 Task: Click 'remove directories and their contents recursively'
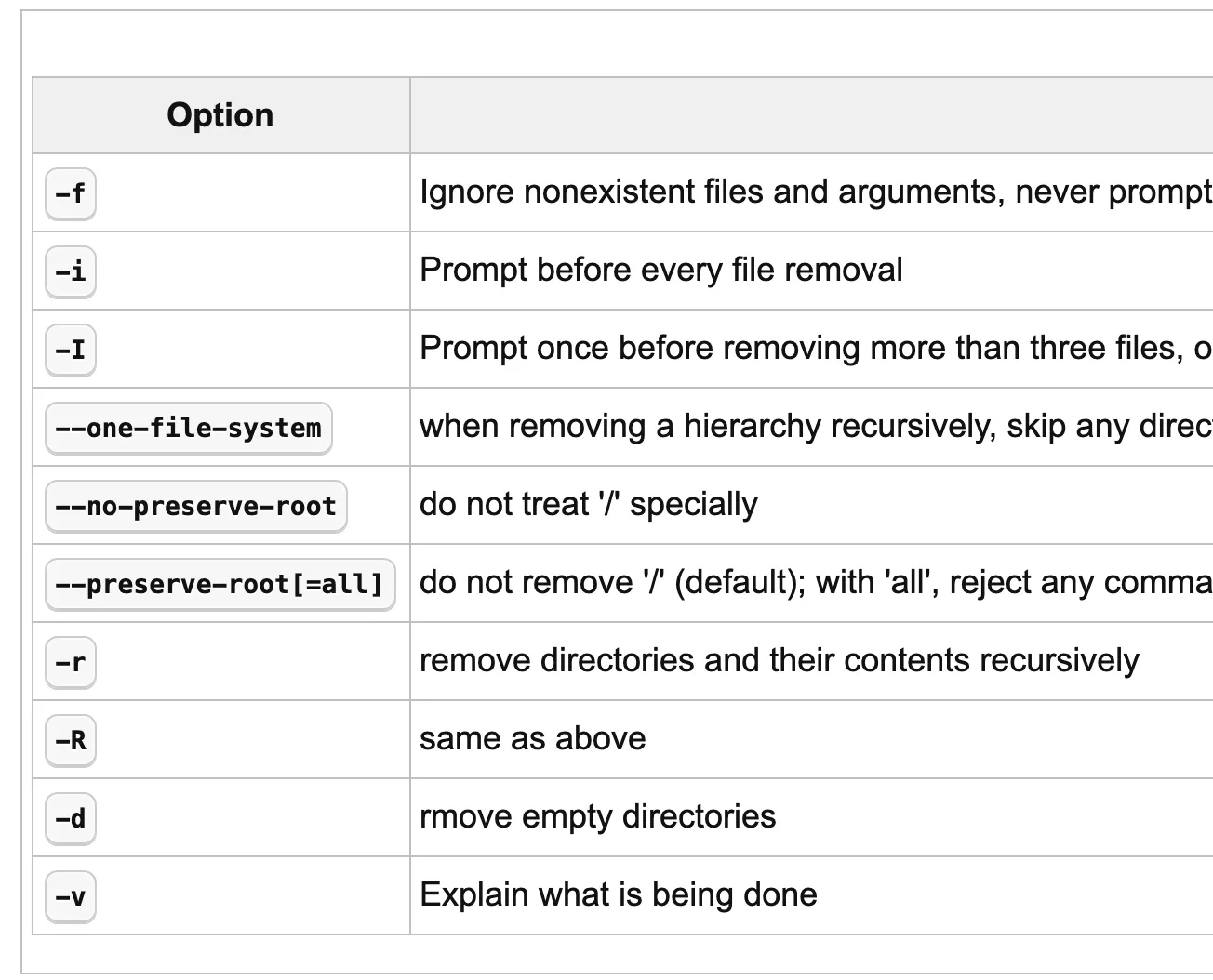[x=780, y=660]
